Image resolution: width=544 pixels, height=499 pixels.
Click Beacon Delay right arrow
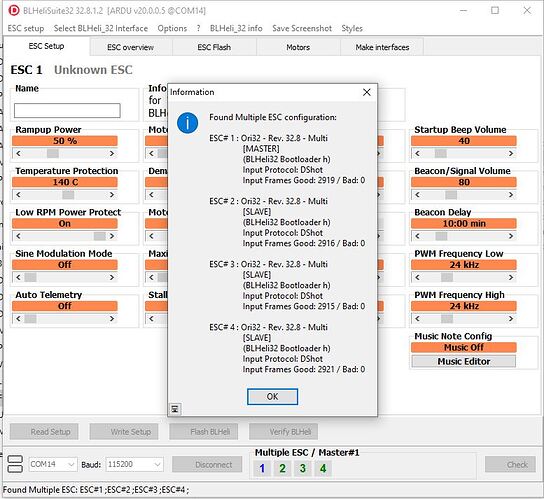[x=511, y=236]
